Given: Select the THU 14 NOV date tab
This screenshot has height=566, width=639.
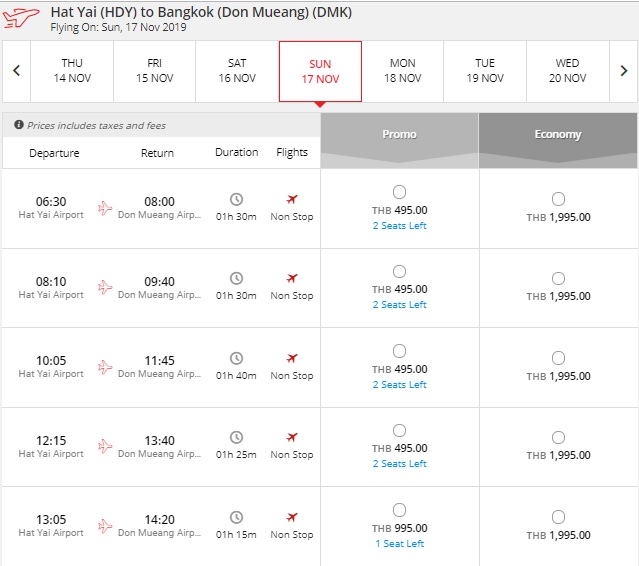Looking at the screenshot, I should (x=72, y=71).
